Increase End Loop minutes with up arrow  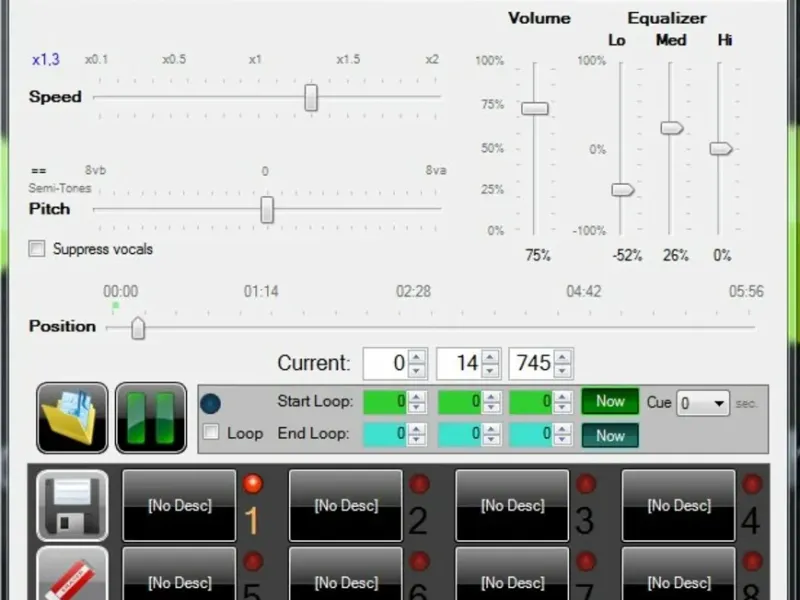tap(416, 429)
